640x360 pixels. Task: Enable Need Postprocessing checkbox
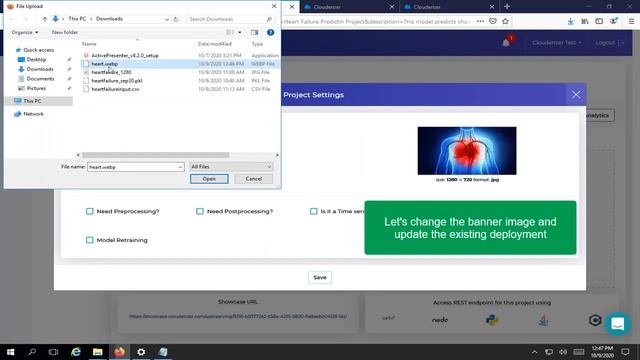pyautogui.click(x=200, y=211)
